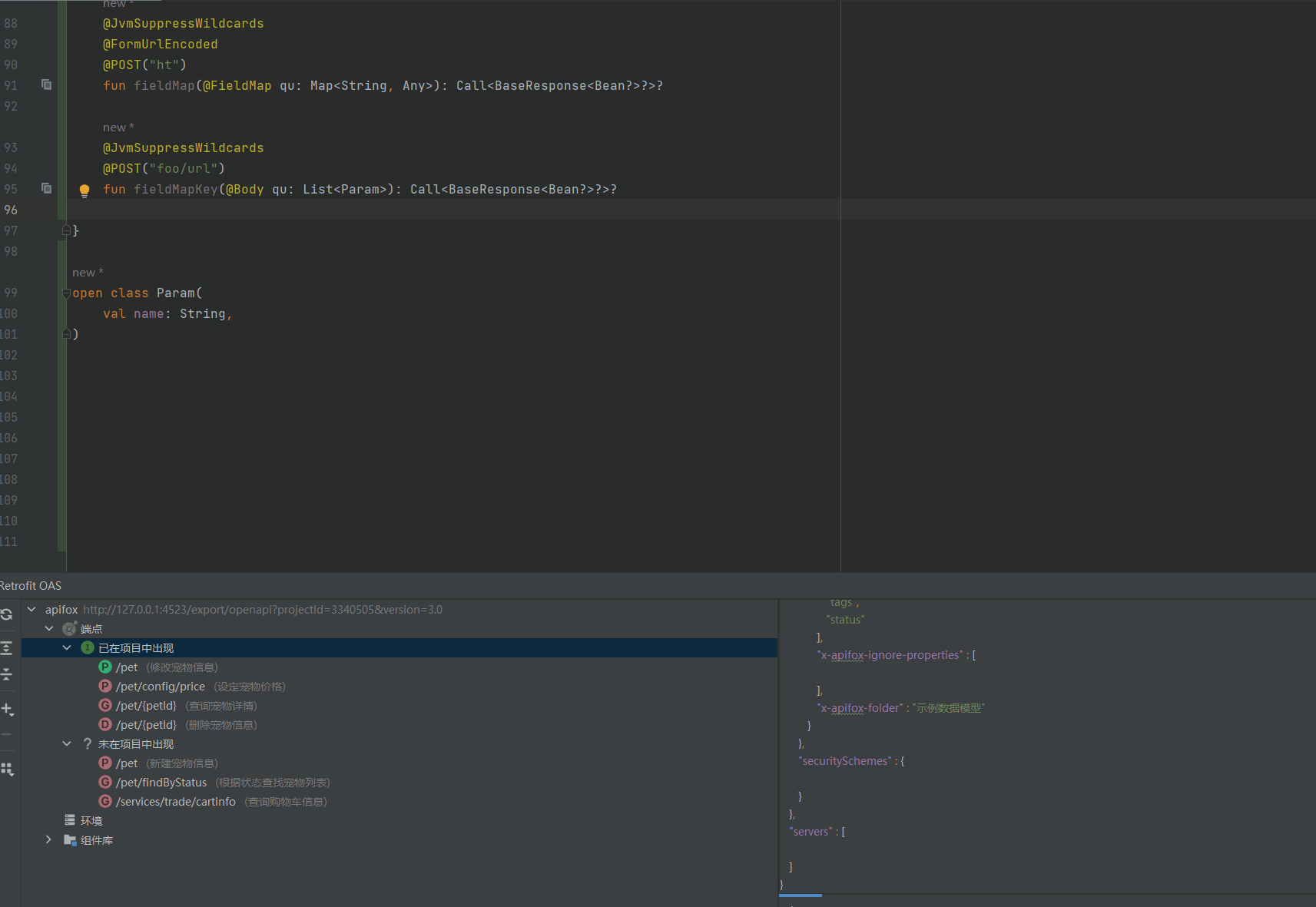Click the Param class name

click(x=176, y=293)
